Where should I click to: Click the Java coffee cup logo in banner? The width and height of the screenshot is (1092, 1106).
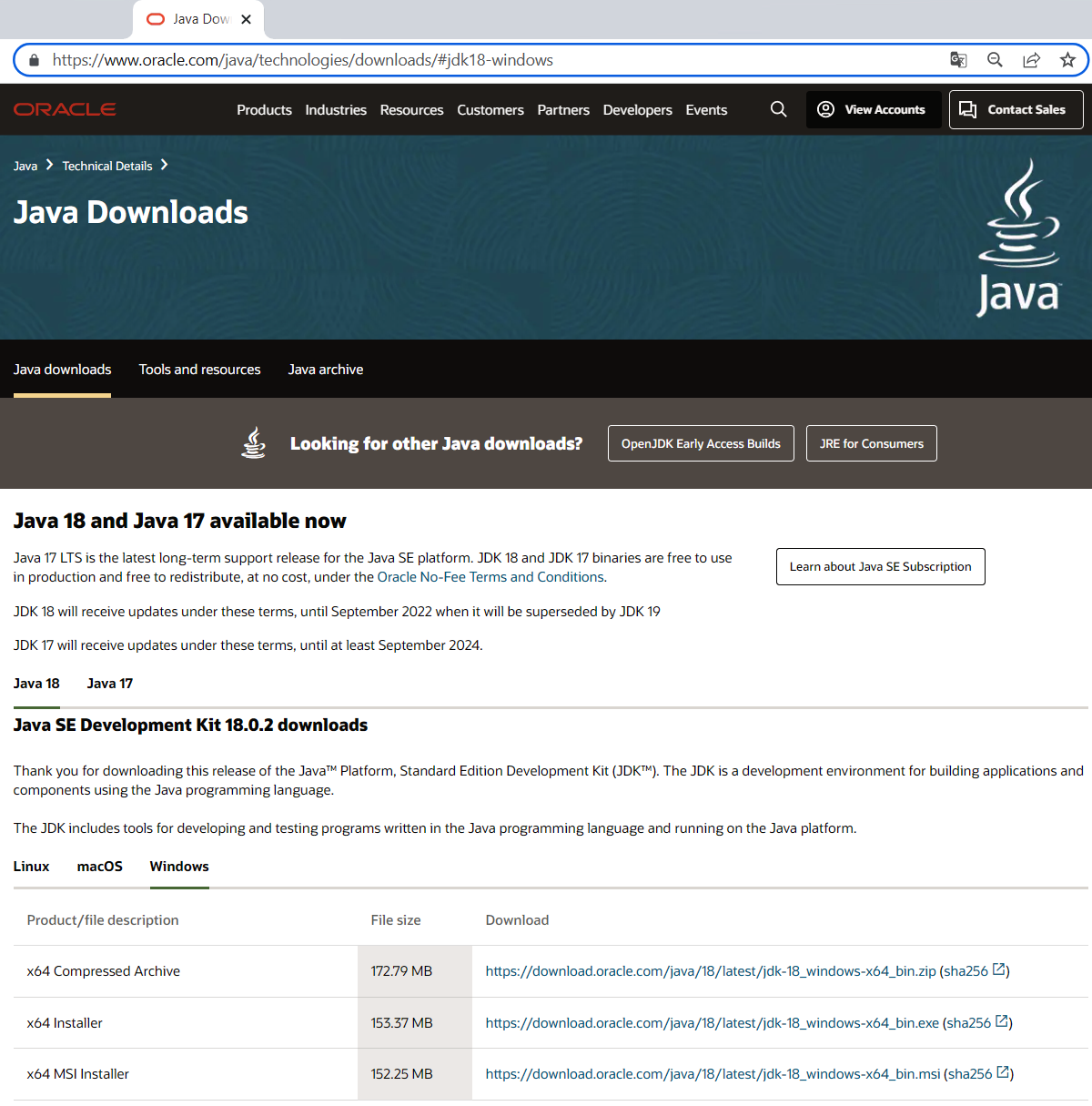pyautogui.click(x=1018, y=238)
